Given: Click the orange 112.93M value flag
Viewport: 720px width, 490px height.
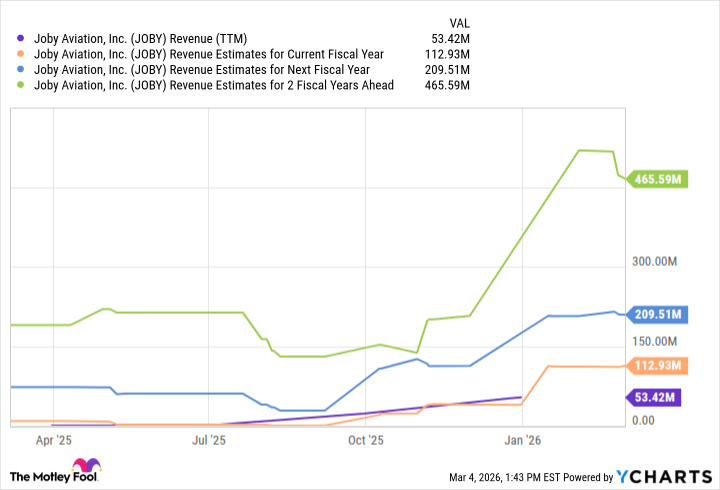Looking at the screenshot, I should pyautogui.click(x=658, y=365).
